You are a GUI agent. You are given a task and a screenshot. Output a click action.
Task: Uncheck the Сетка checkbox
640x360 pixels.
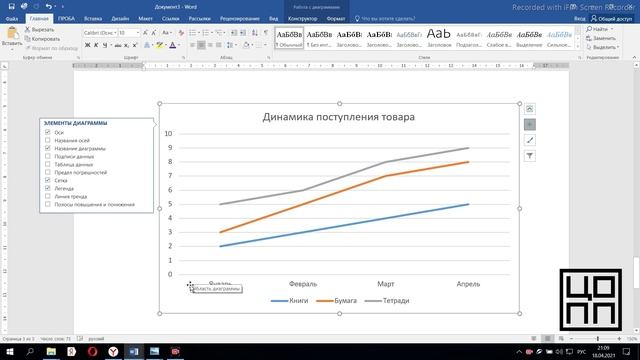(x=48, y=180)
